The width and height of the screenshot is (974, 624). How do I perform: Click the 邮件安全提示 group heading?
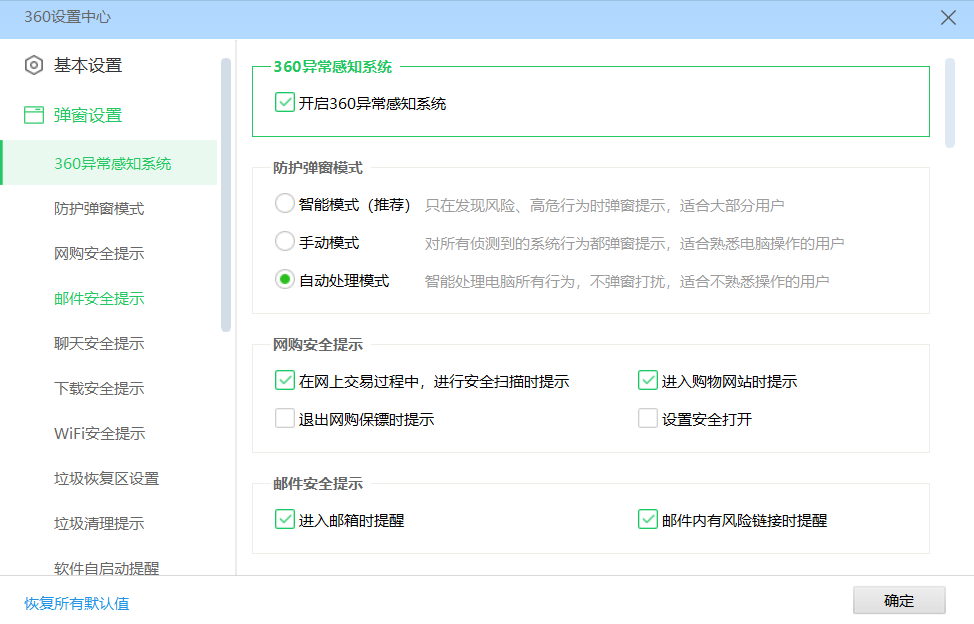pyautogui.click(x=318, y=484)
